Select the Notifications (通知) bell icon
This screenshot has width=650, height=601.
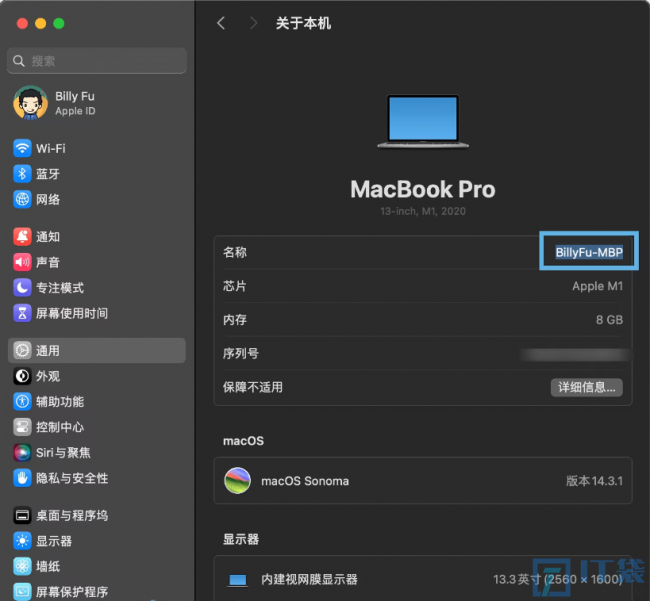tap(22, 237)
